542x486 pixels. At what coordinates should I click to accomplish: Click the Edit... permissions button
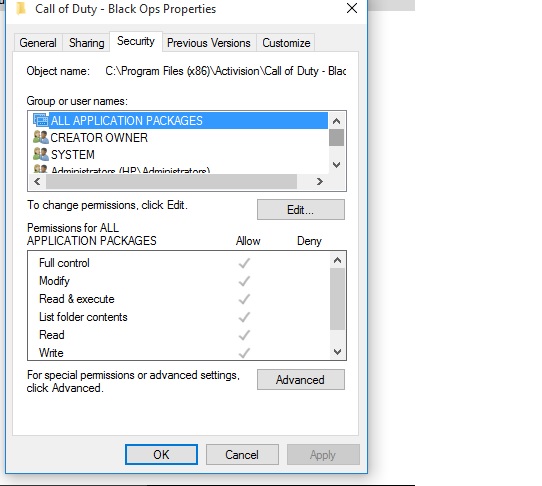(x=301, y=209)
